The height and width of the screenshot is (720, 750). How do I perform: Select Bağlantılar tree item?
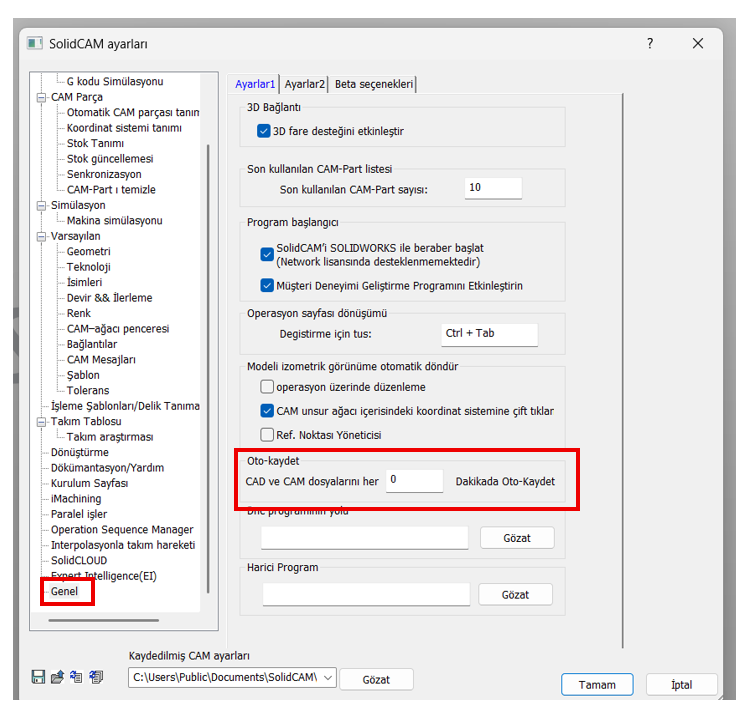pyautogui.click(x=92, y=344)
